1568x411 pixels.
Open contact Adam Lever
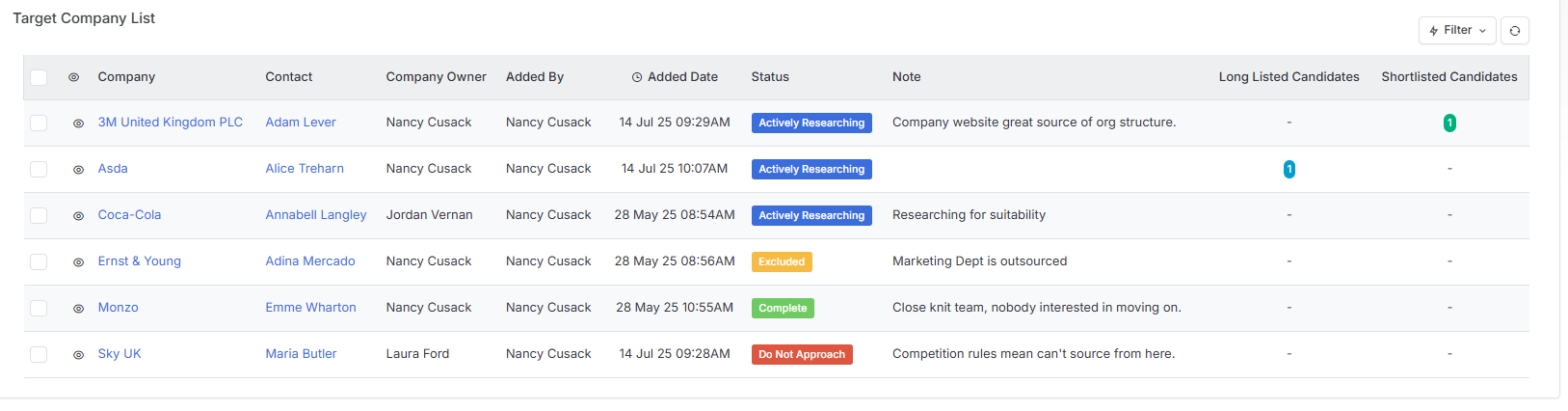pos(301,123)
